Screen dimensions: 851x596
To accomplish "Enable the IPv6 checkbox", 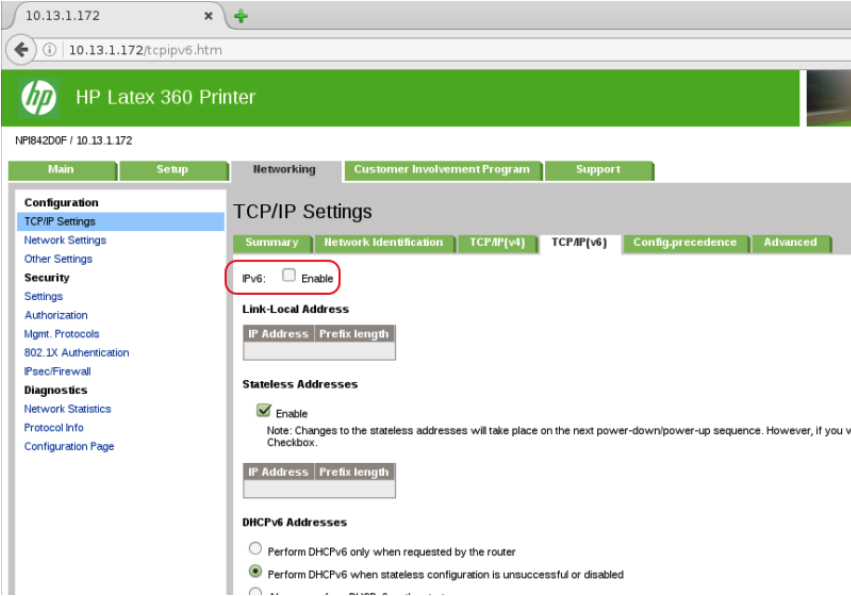I will (289, 276).
